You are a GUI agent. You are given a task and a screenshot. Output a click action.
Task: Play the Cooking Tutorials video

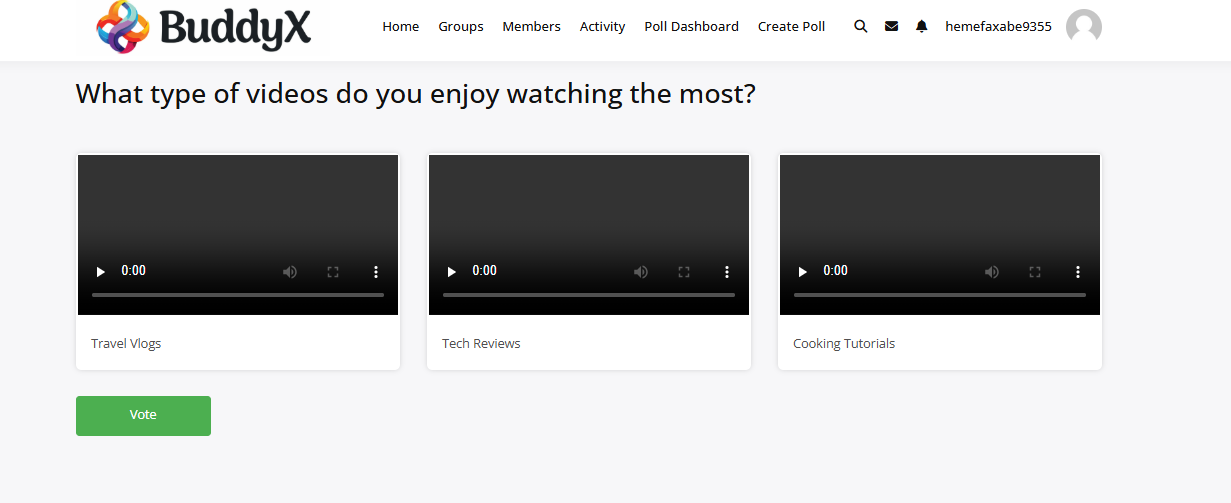(802, 271)
